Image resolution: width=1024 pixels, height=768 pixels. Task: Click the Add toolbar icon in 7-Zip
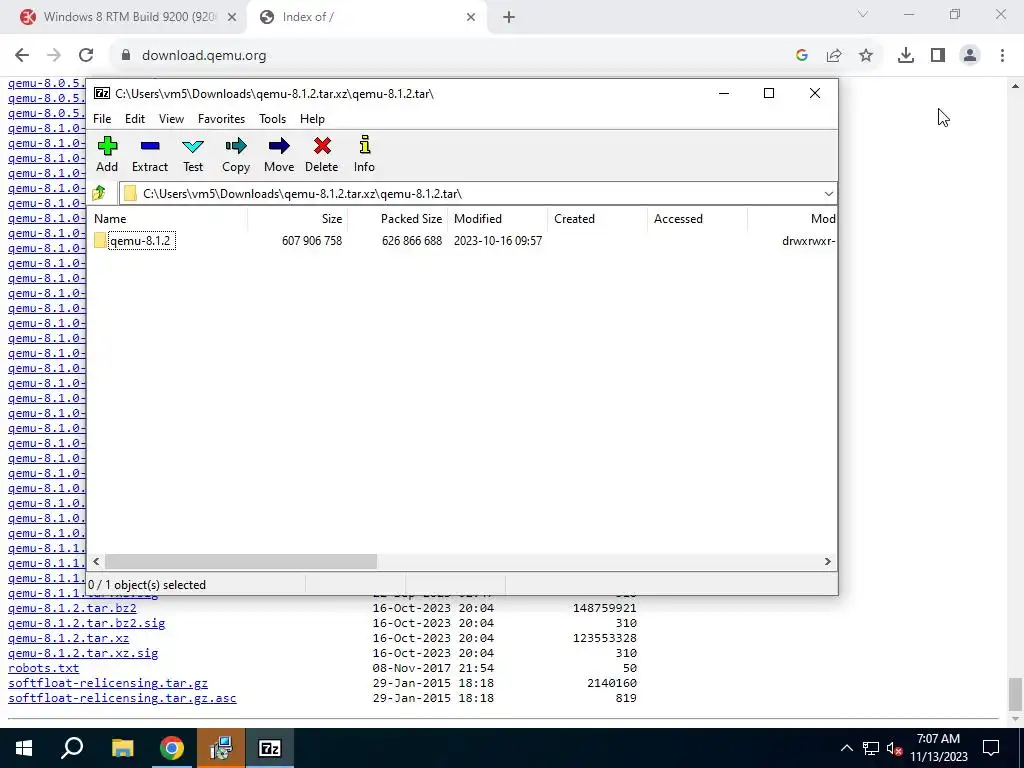[x=107, y=154]
